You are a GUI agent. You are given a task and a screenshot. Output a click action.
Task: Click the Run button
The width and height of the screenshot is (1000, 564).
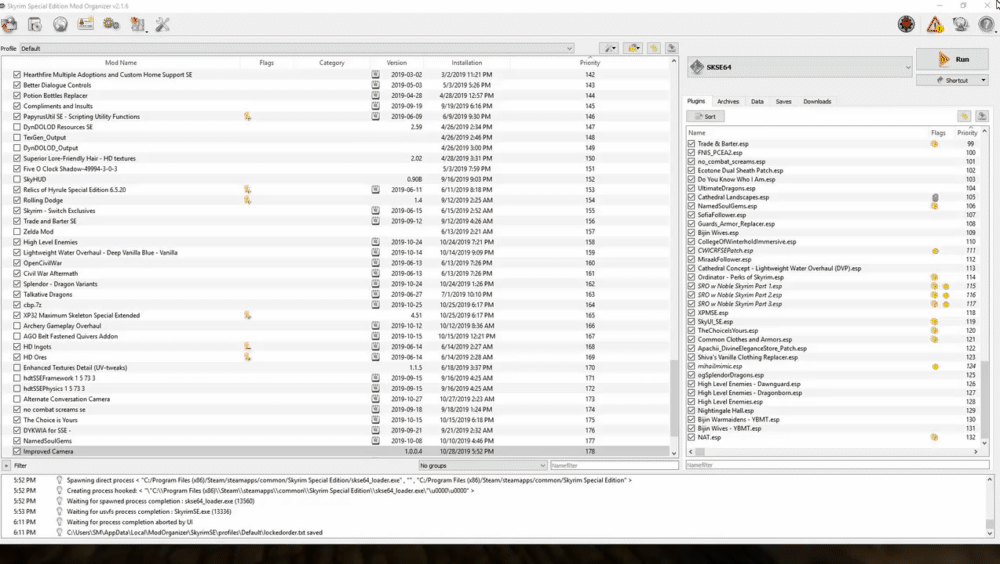(x=953, y=59)
